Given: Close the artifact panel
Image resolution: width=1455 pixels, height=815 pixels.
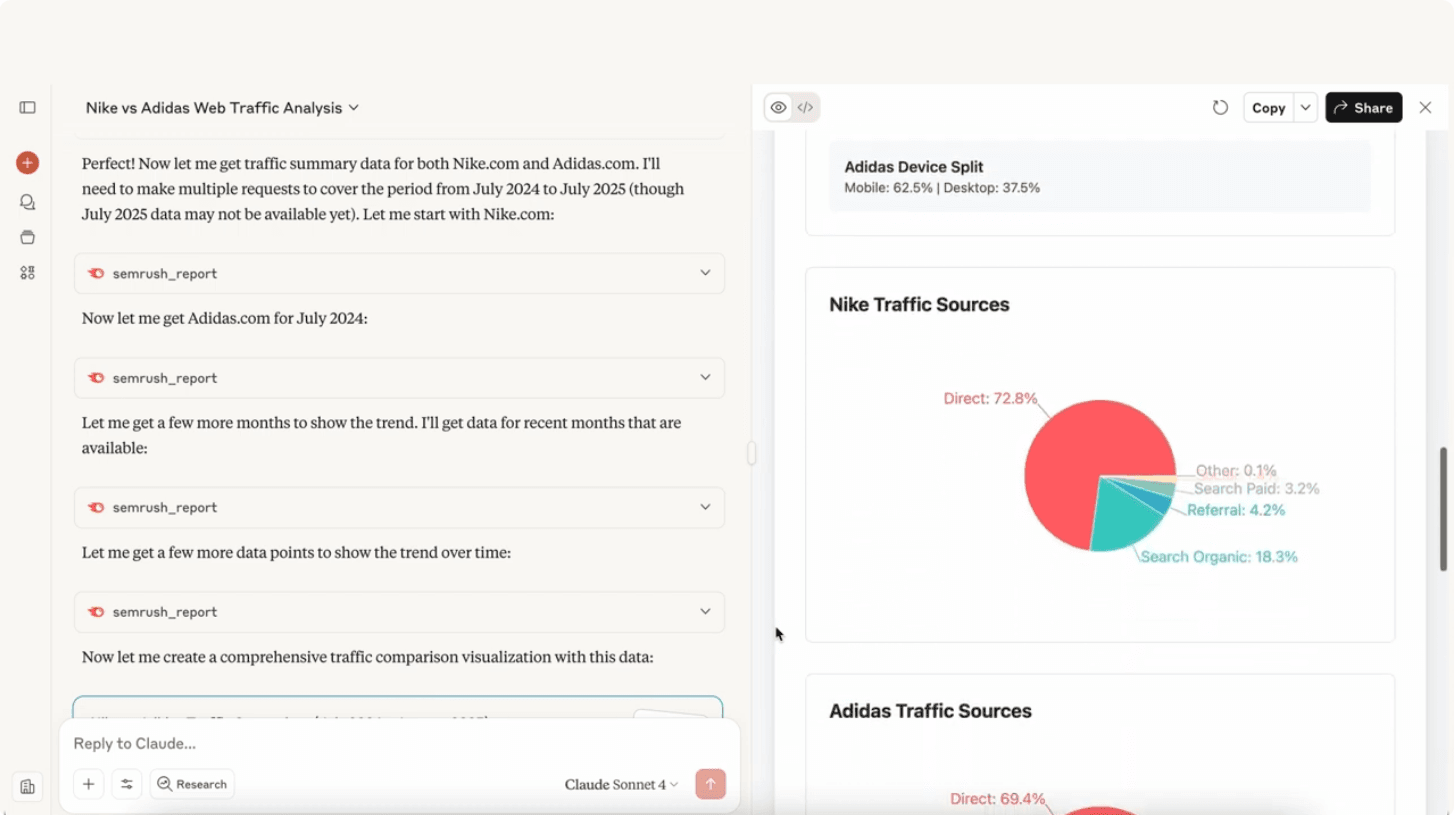Looking at the screenshot, I should [1425, 107].
